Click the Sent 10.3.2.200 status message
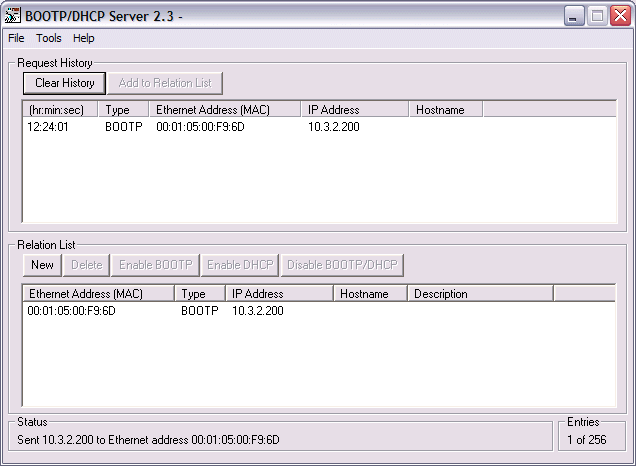This screenshot has height=466, width=636. [148, 440]
